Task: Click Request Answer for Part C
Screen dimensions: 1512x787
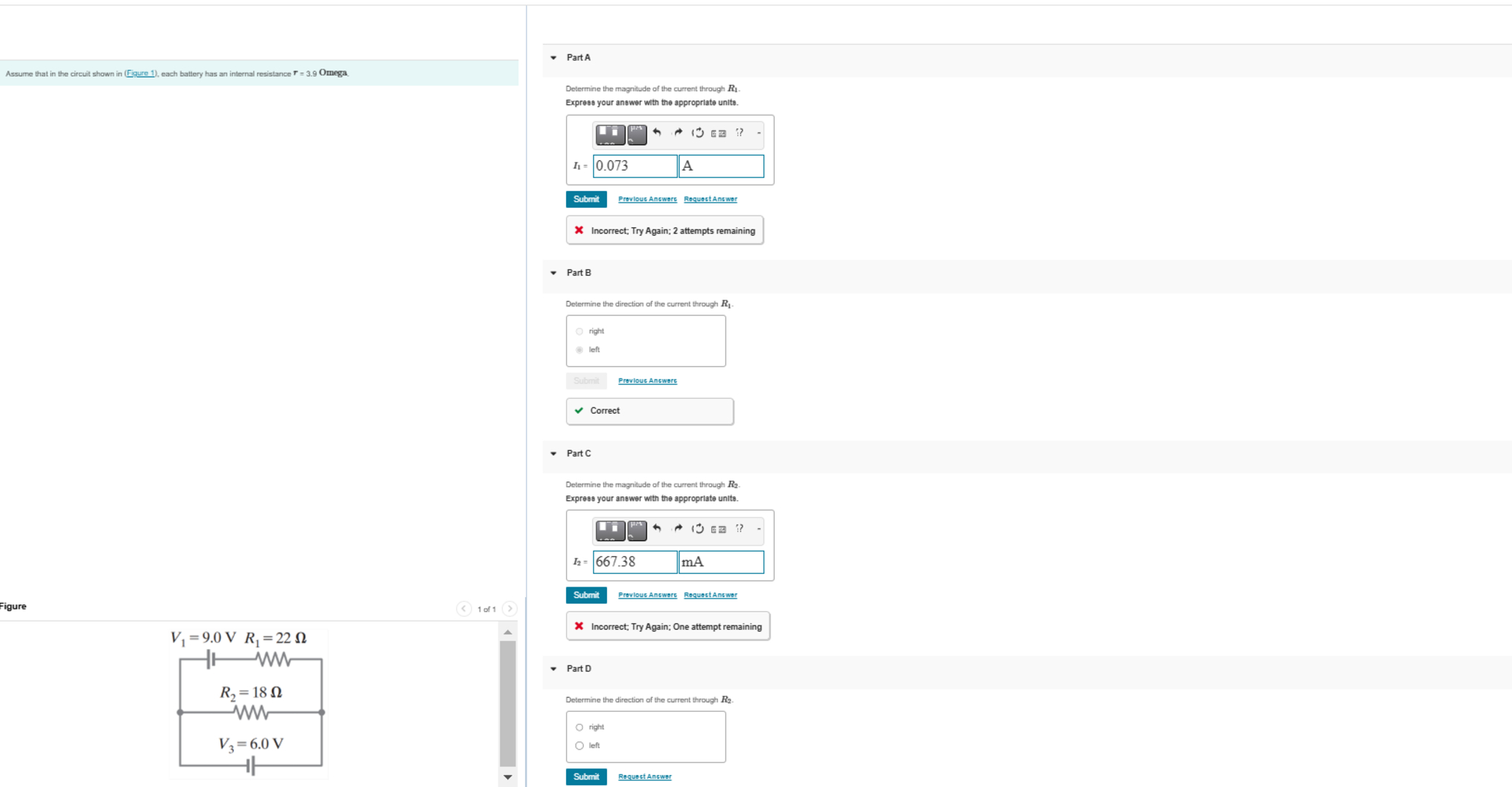Action: (711, 595)
